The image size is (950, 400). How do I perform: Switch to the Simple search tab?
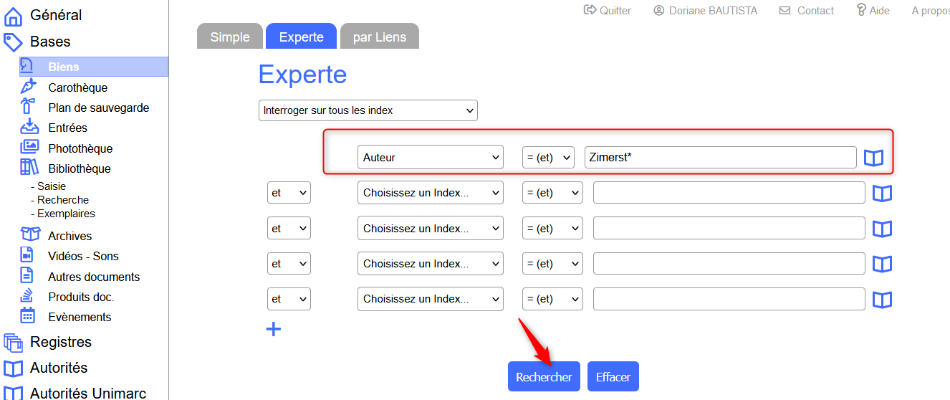point(229,37)
